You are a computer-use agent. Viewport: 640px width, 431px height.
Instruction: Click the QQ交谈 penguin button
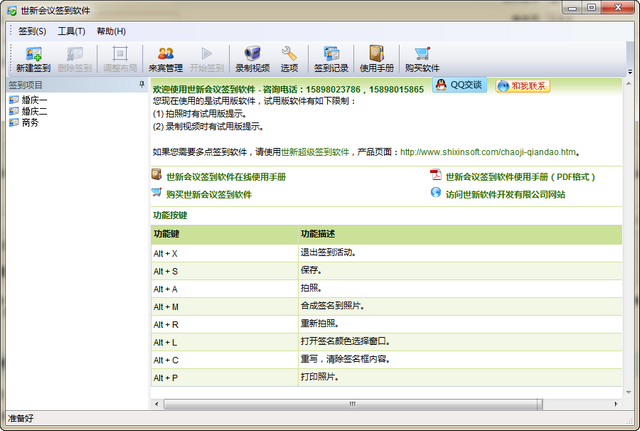click(460, 85)
